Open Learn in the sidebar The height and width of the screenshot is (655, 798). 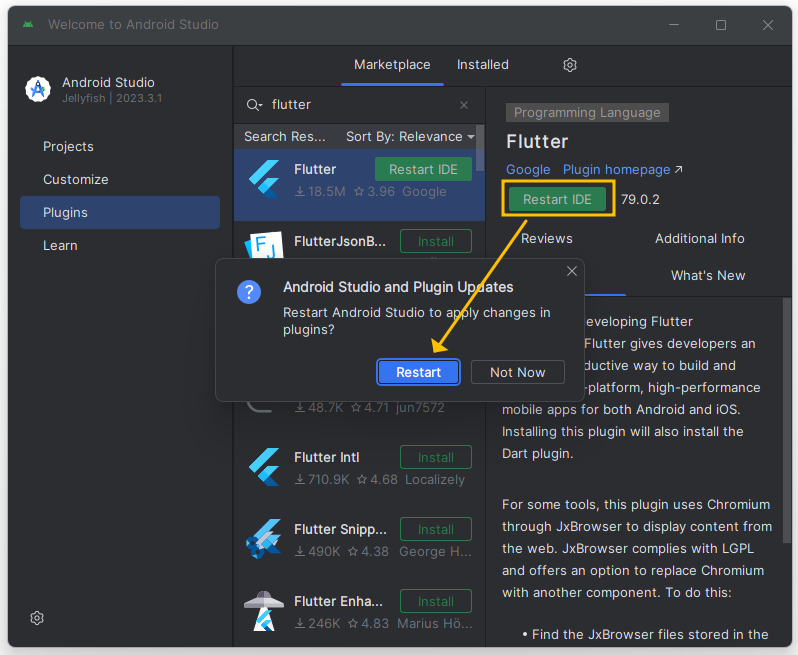pos(60,246)
